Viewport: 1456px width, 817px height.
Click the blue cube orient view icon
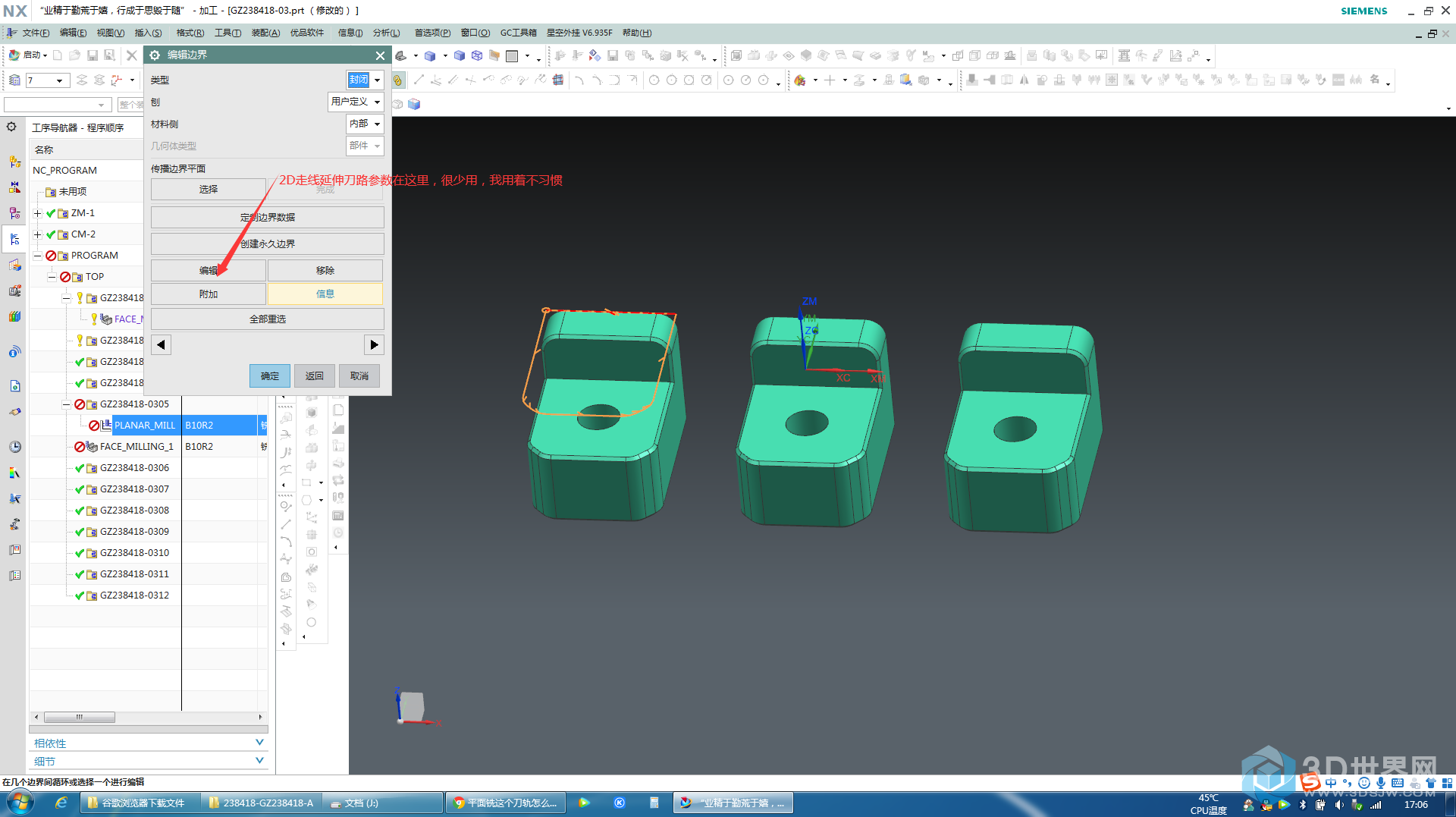click(x=414, y=104)
